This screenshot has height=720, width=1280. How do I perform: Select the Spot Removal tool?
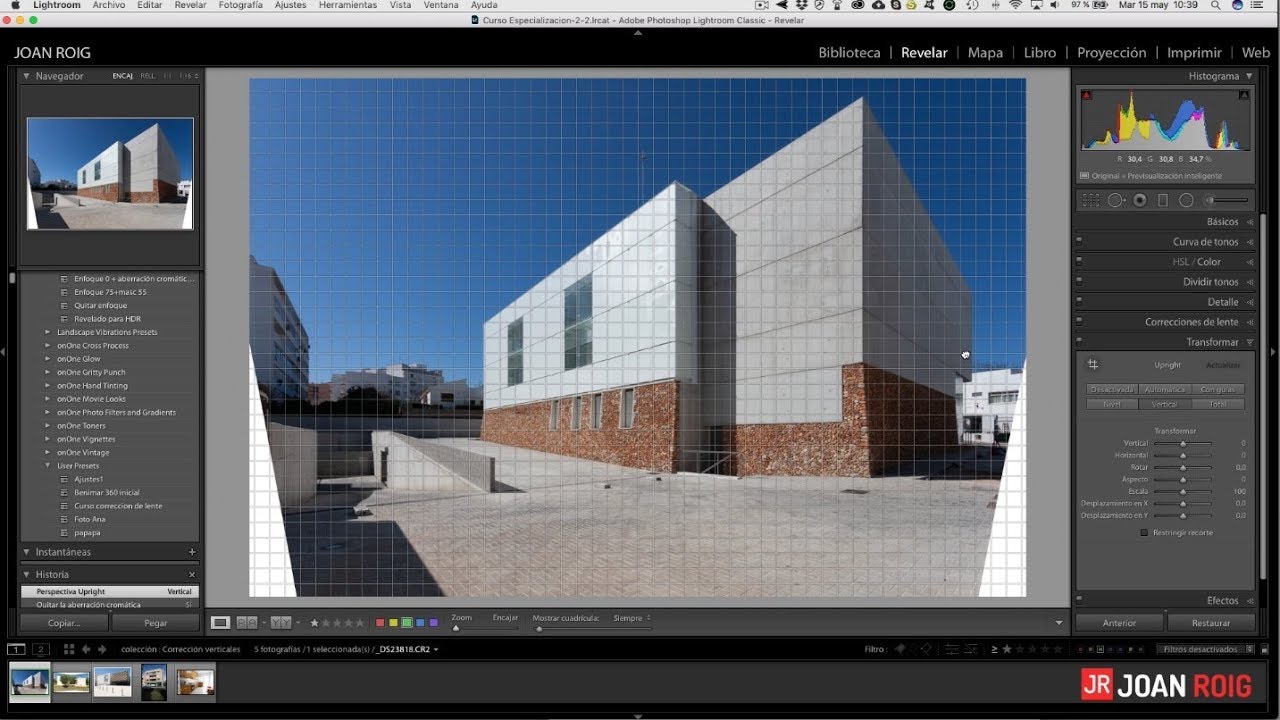pyautogui.click(x=1116, y=200)
